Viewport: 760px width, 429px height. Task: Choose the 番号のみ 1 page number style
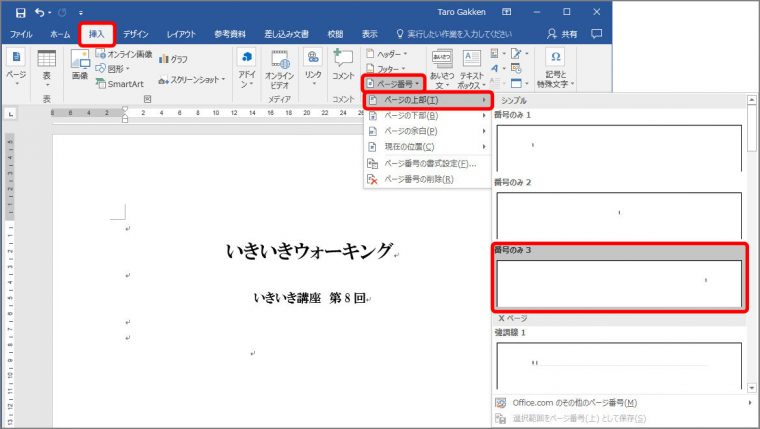pyautogui.click(x=619, y=143)
